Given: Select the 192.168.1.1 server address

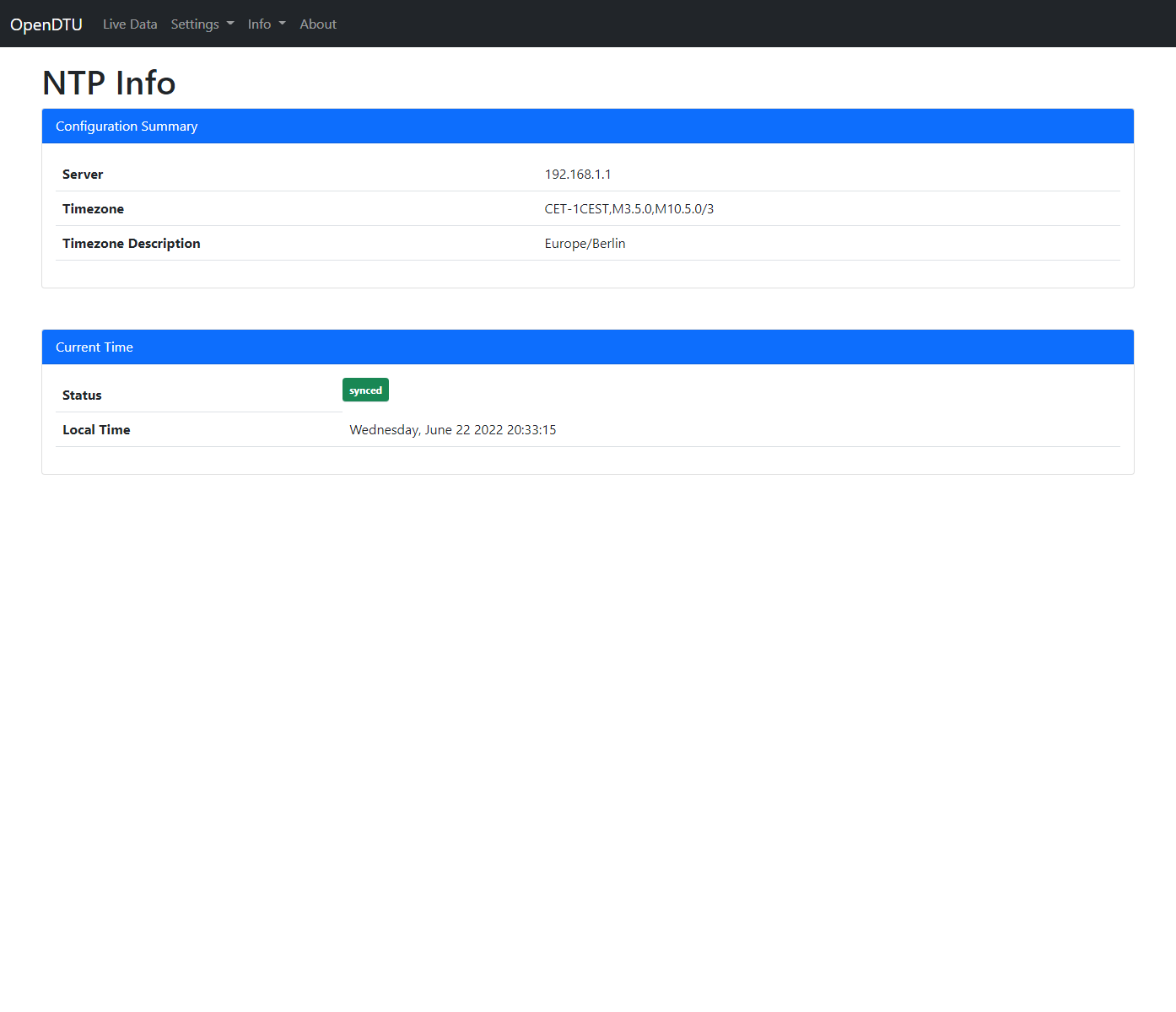Looking at the screenshot, I should (578, 175).
